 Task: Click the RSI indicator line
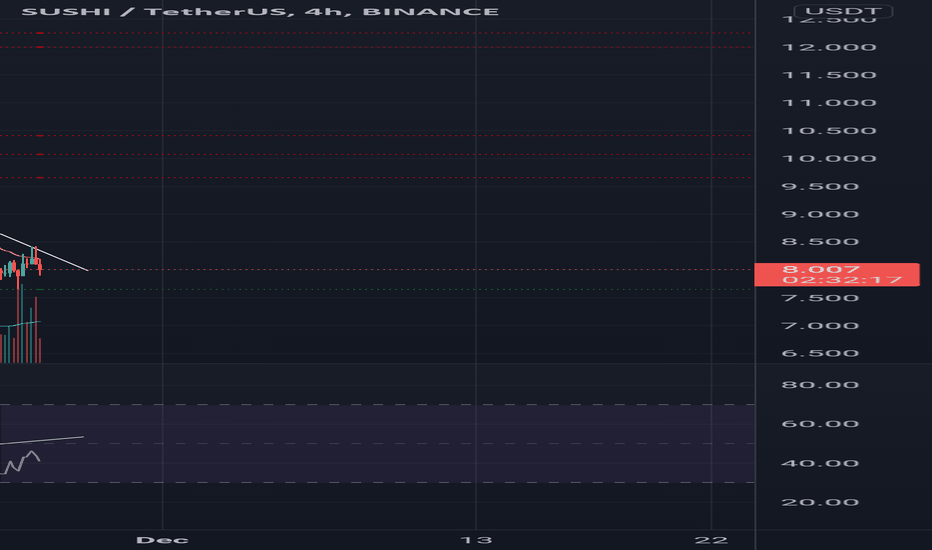21,463
